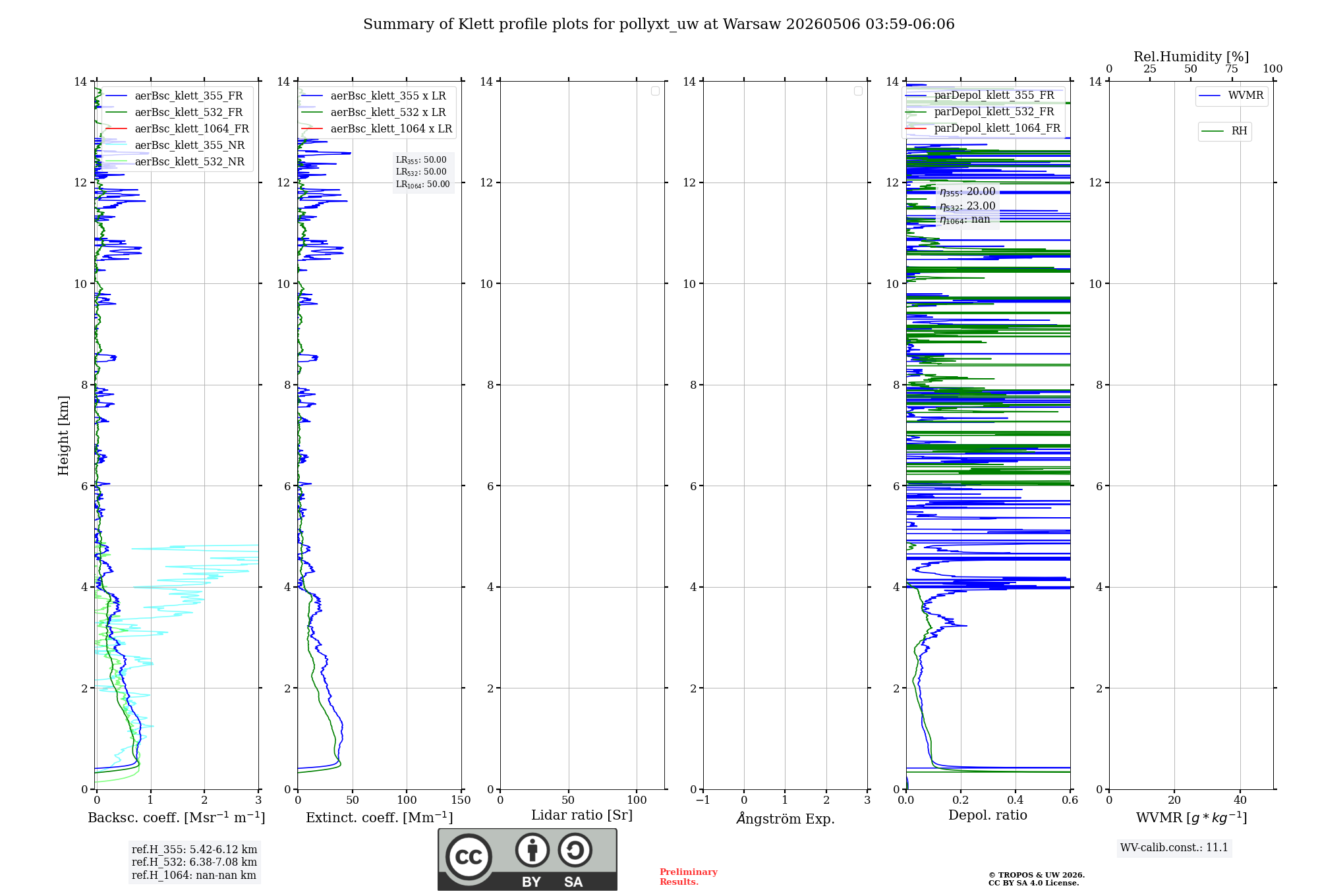
Task: Click the η355: 20.00 annotation
Action: (x=967, y=192)
